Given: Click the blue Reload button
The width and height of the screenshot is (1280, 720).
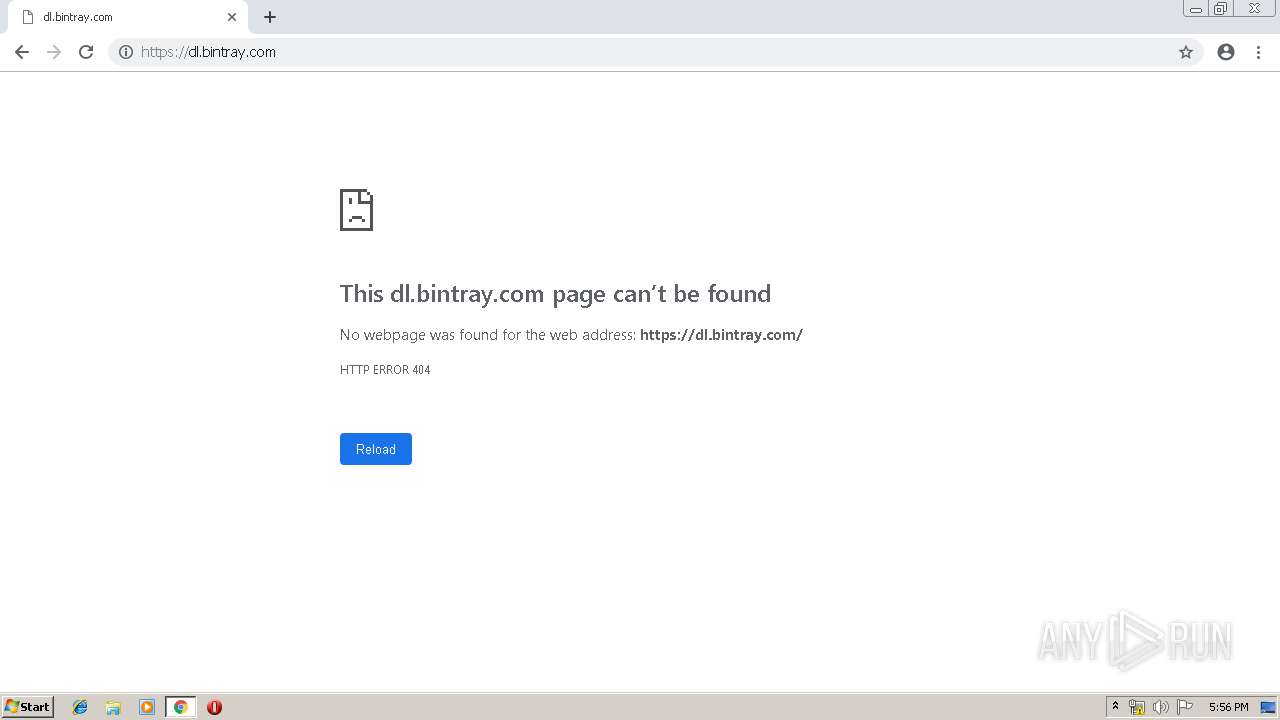Looking at the screenshot, I should [376, 449].
